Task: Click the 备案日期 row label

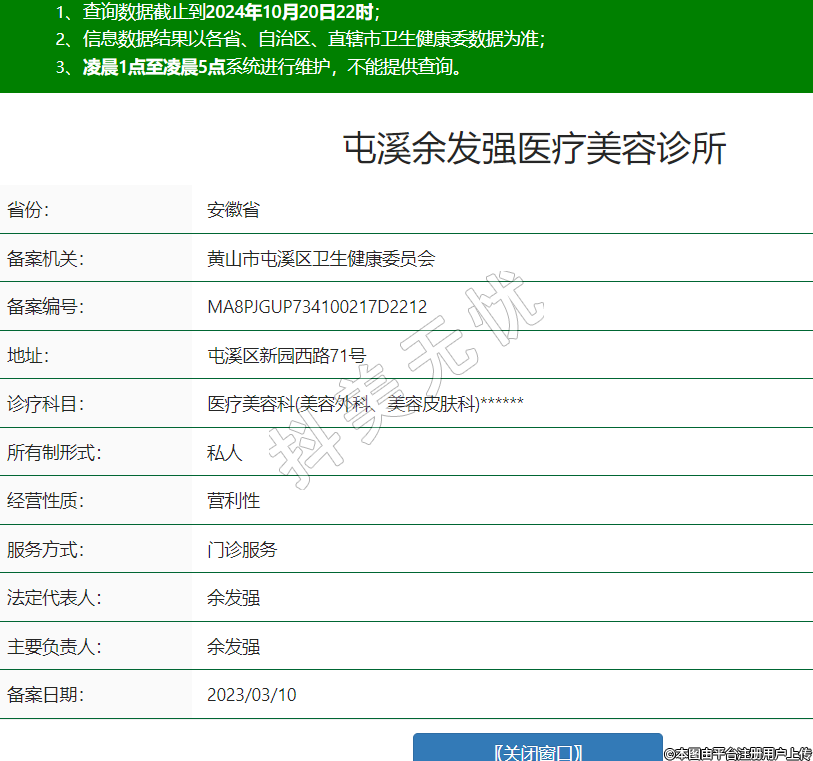Action: pyautogui.click(x=46, y=695)
